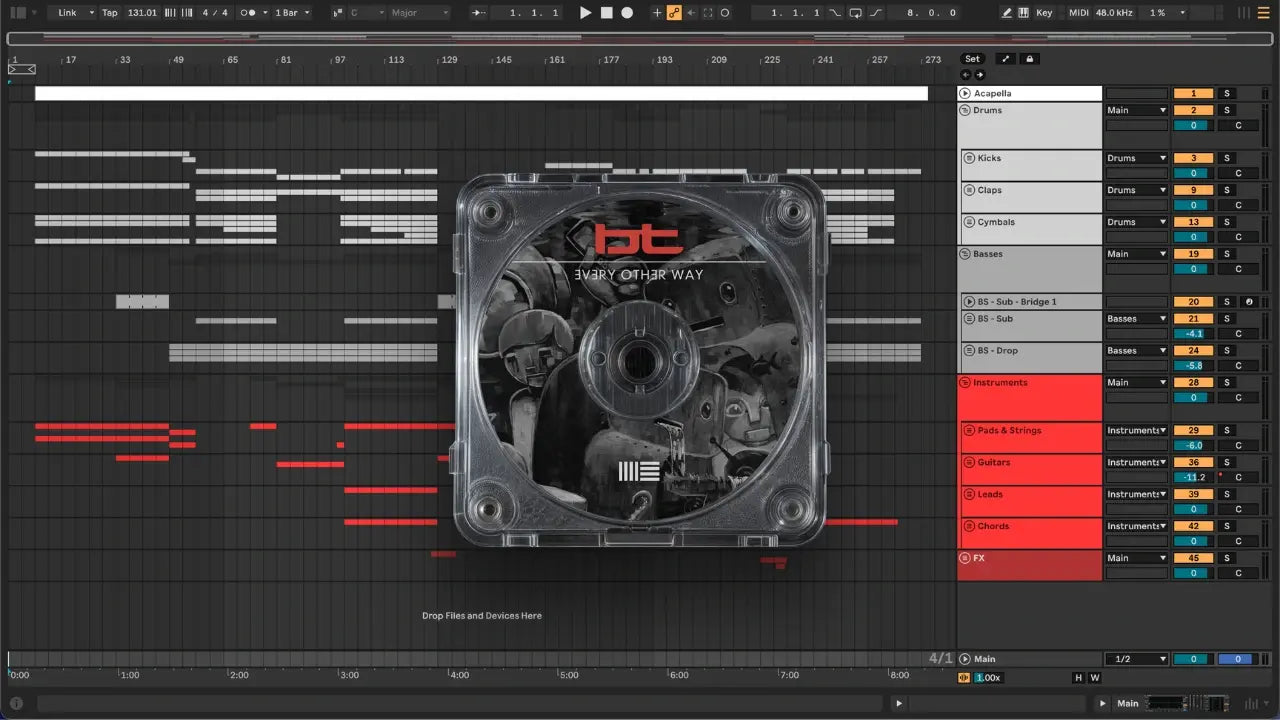Toggle the scale mode icon

pos(336,13)
